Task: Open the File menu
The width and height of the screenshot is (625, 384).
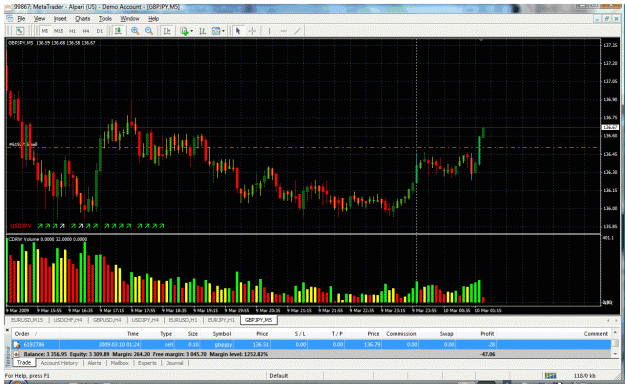Action: (x=21, y=19)
